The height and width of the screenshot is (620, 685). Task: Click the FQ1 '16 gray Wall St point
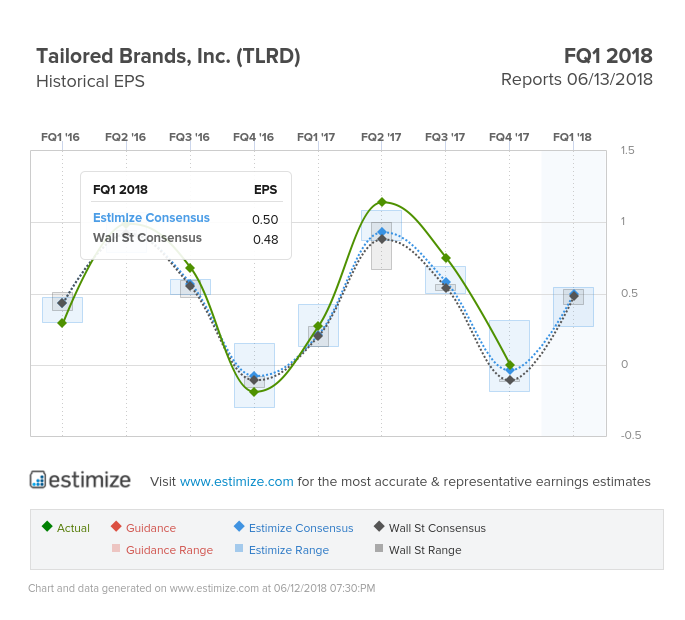coord(62,303)
